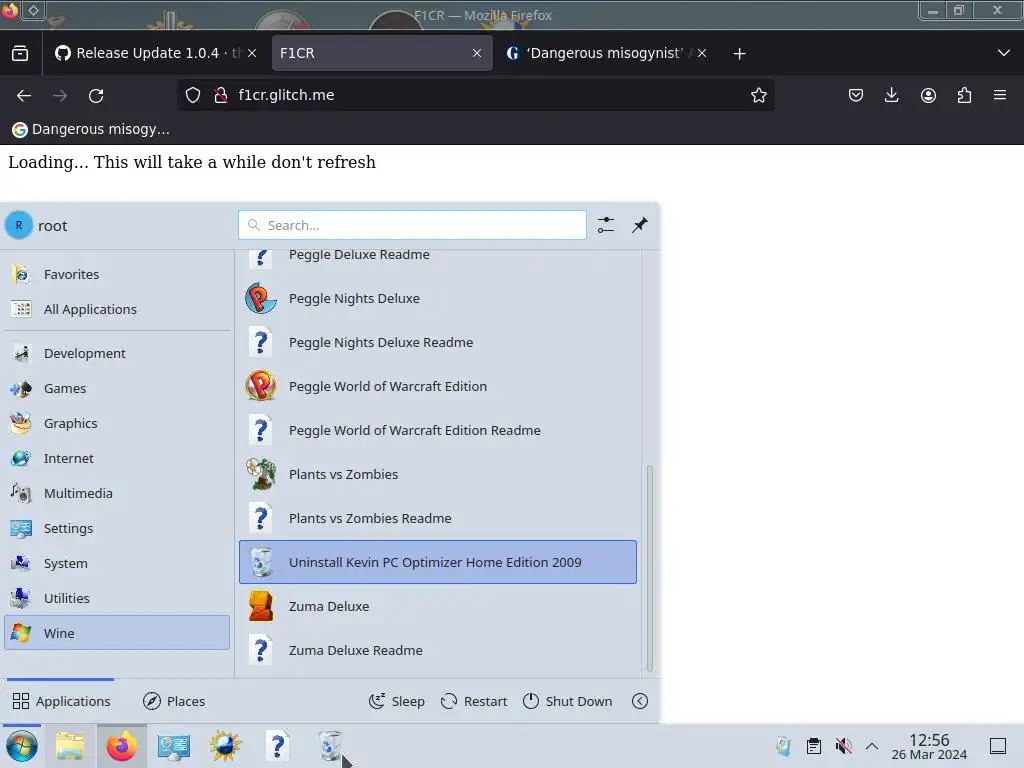This screenshot has width=1024, height=768.
Task: Open list all tabs dropdown
Action: click(x=1004, y=54)
